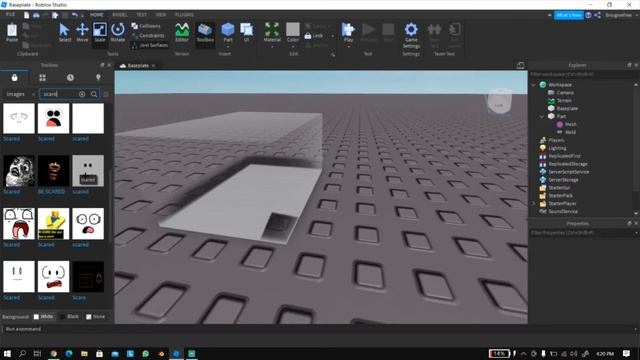Open the Play mode dropdown arrow
Screen dimensions: 640x360
pyautogui.click(x=348, y=47)
